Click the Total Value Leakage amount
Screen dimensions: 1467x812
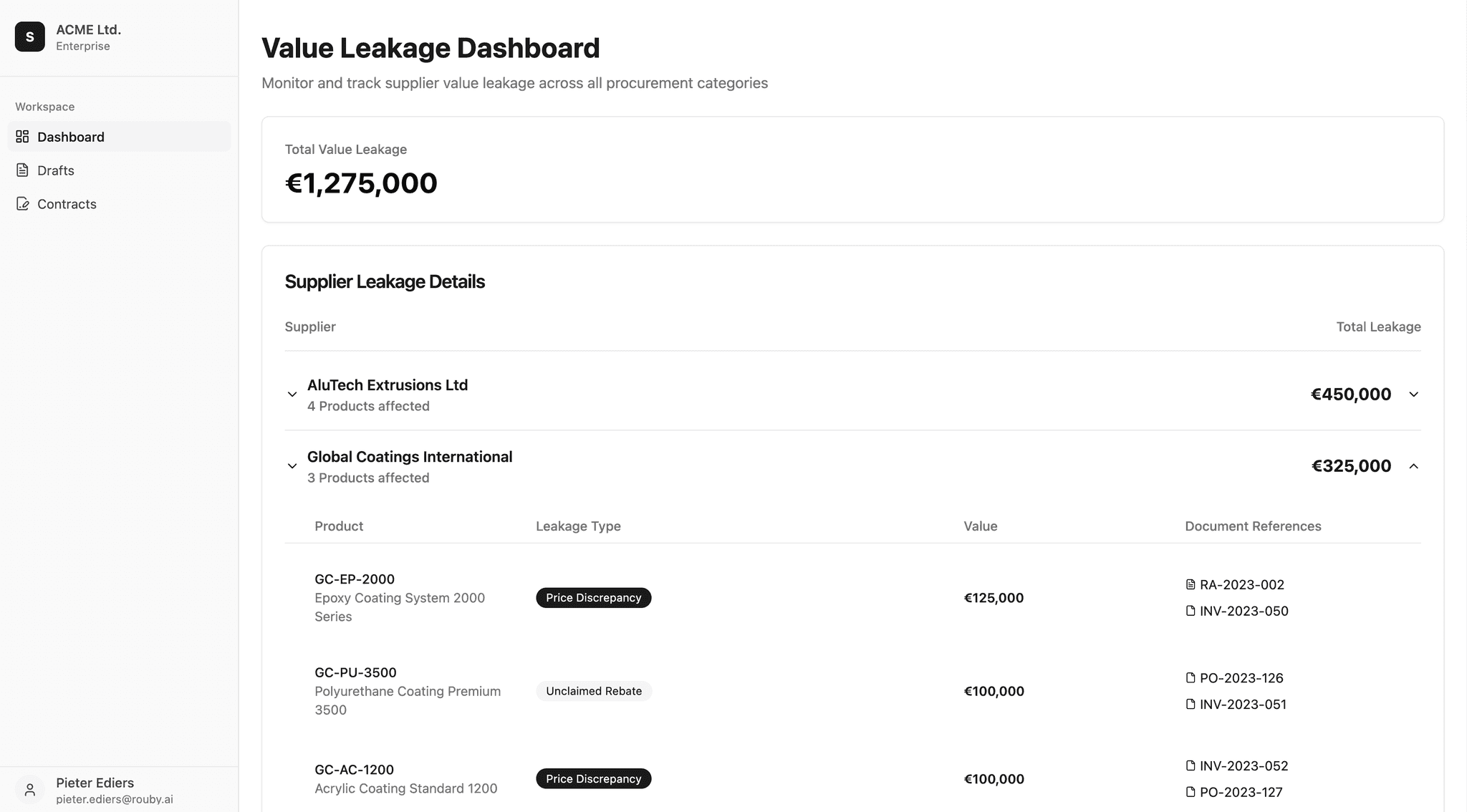tap(361, 183)
